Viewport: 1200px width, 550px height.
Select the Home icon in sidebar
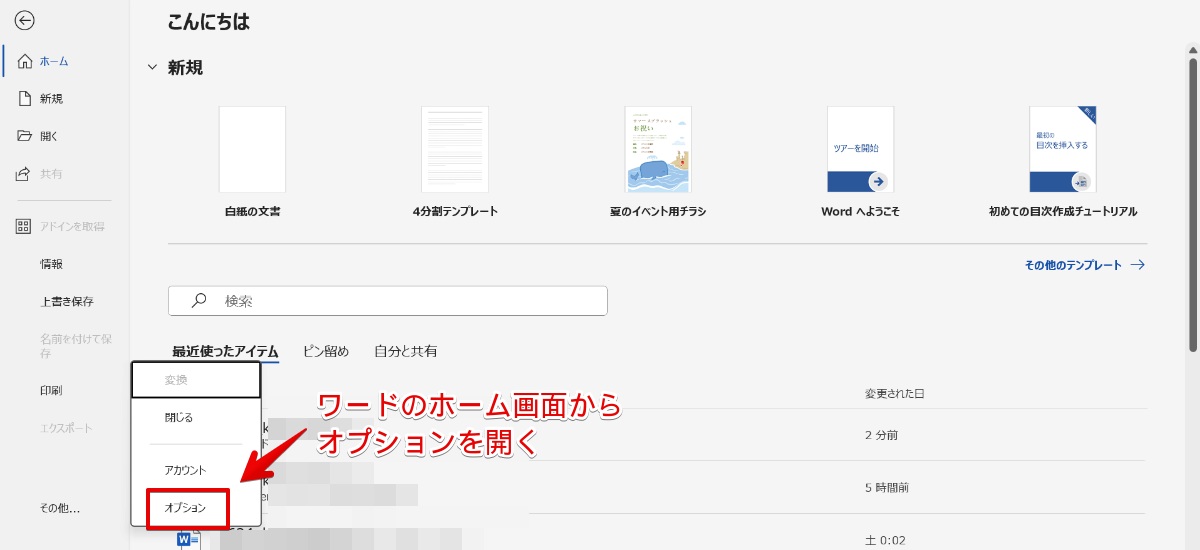(25, 61)
